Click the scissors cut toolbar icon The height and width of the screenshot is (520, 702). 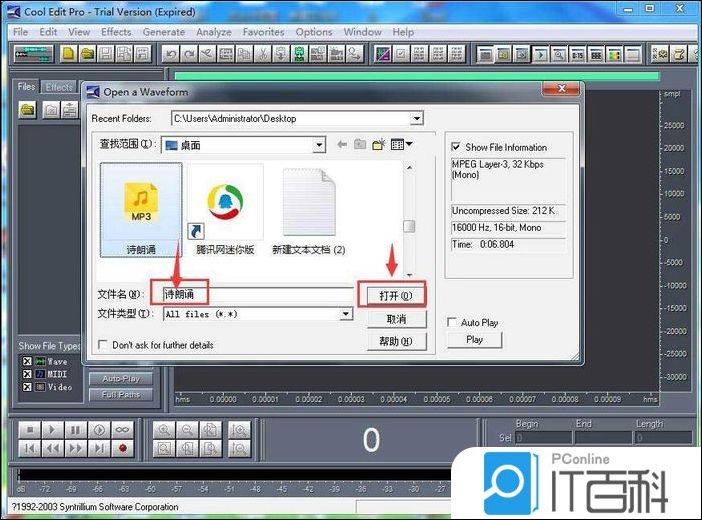tap(263, 54)
